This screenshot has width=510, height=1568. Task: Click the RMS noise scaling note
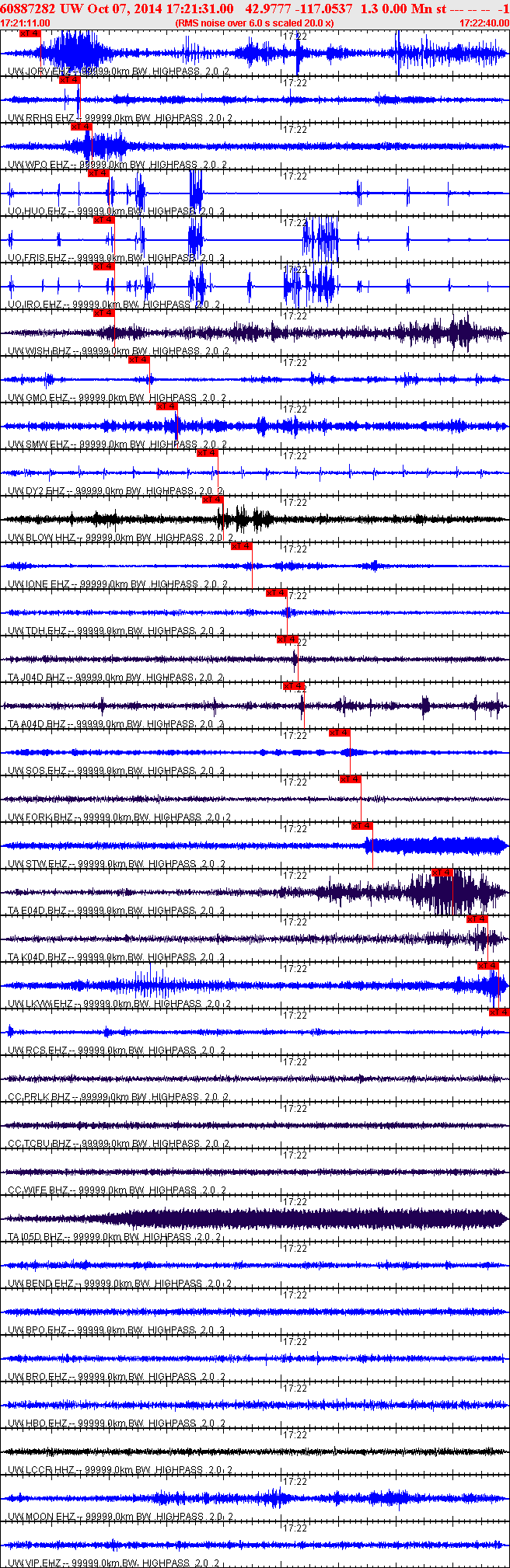[255, 23]
